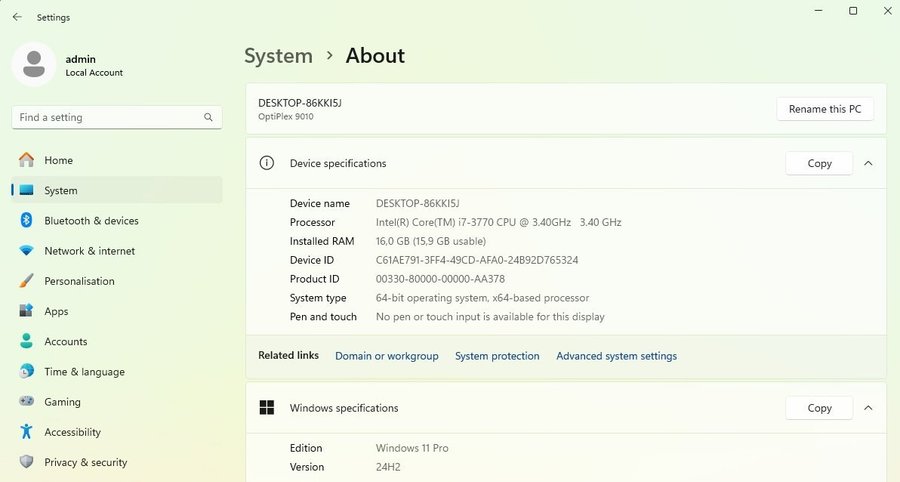This screenshot has width=900, height=482.
Task: Open the Accounts settings category
Action: [65, 342]
